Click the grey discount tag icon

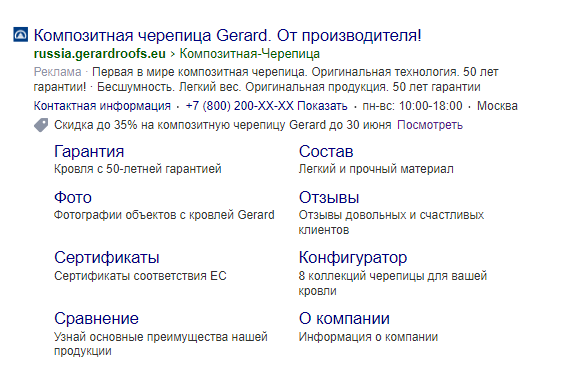pos(41,125)
